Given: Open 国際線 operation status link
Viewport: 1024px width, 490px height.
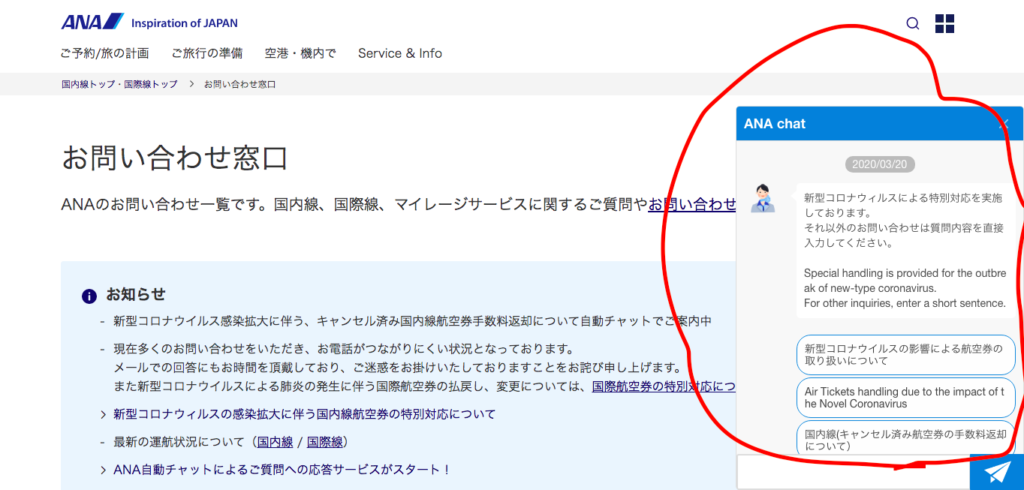Looking at the screenshot, I should click(x=325, y=442).
